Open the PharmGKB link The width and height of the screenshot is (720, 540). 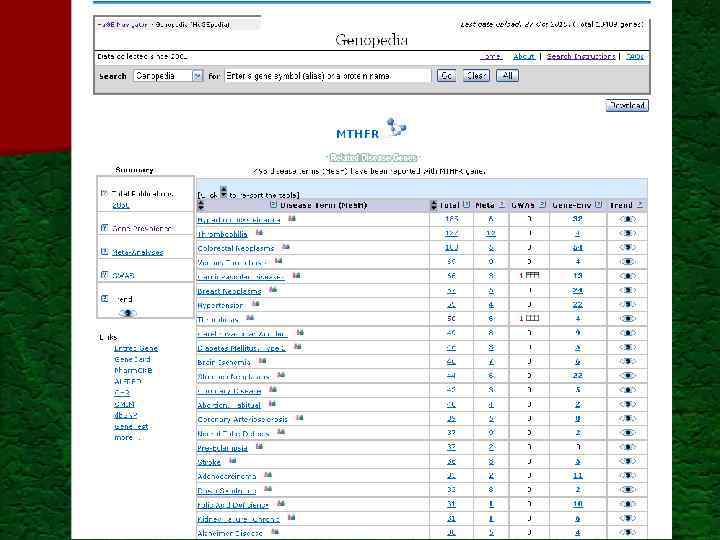(133, 370)
